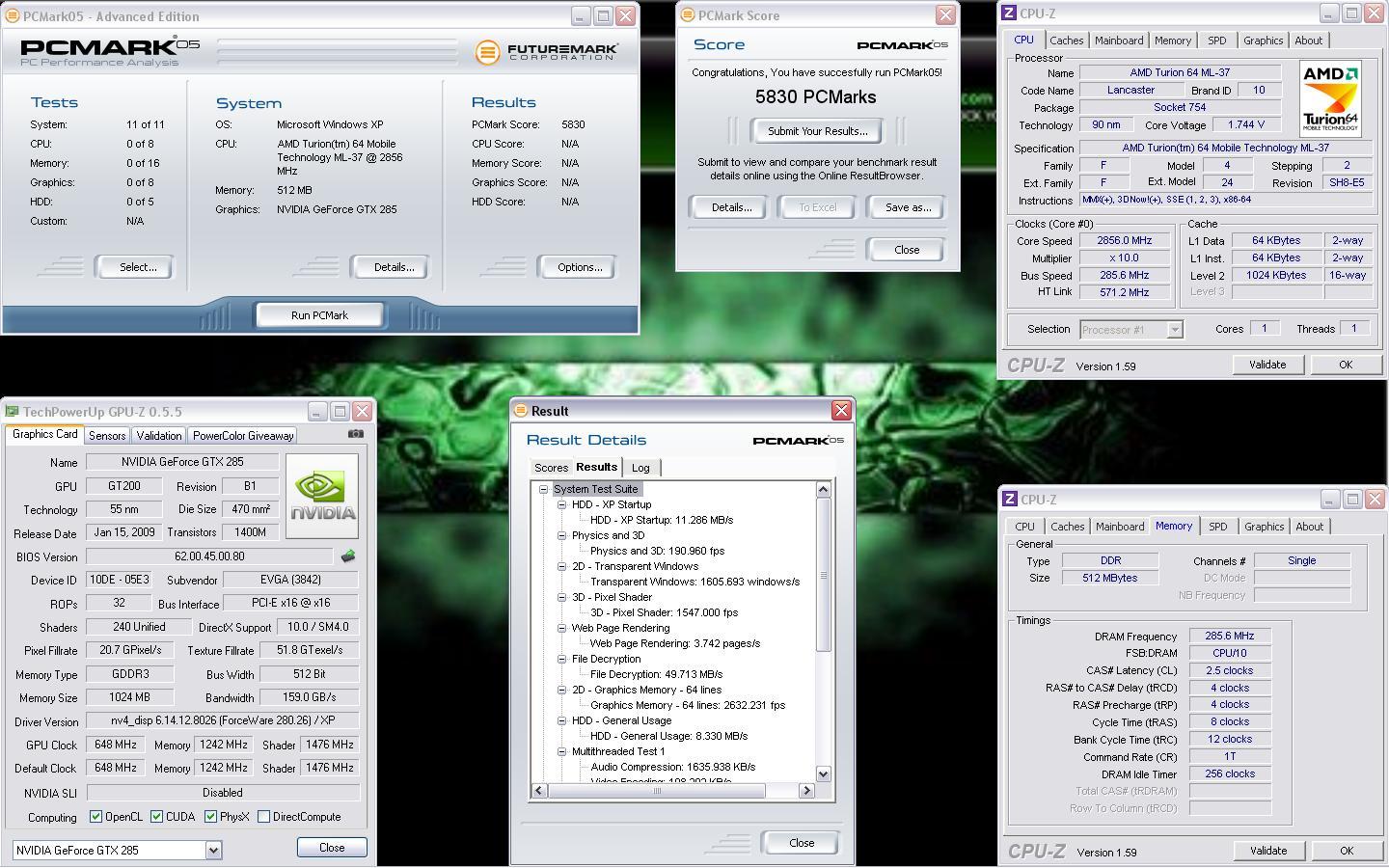Click the Result dialog title bar icon
The image size is (1389, 868).
click(521, 411)
